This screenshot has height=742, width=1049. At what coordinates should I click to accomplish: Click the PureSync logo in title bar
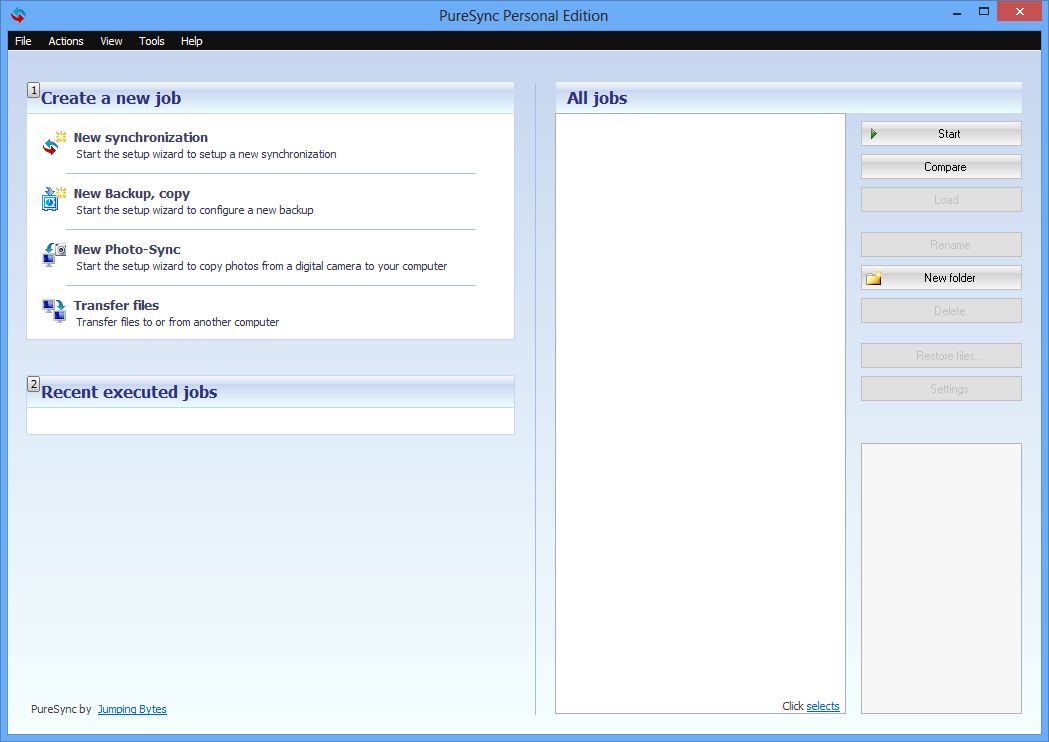[x=18, y=15]
